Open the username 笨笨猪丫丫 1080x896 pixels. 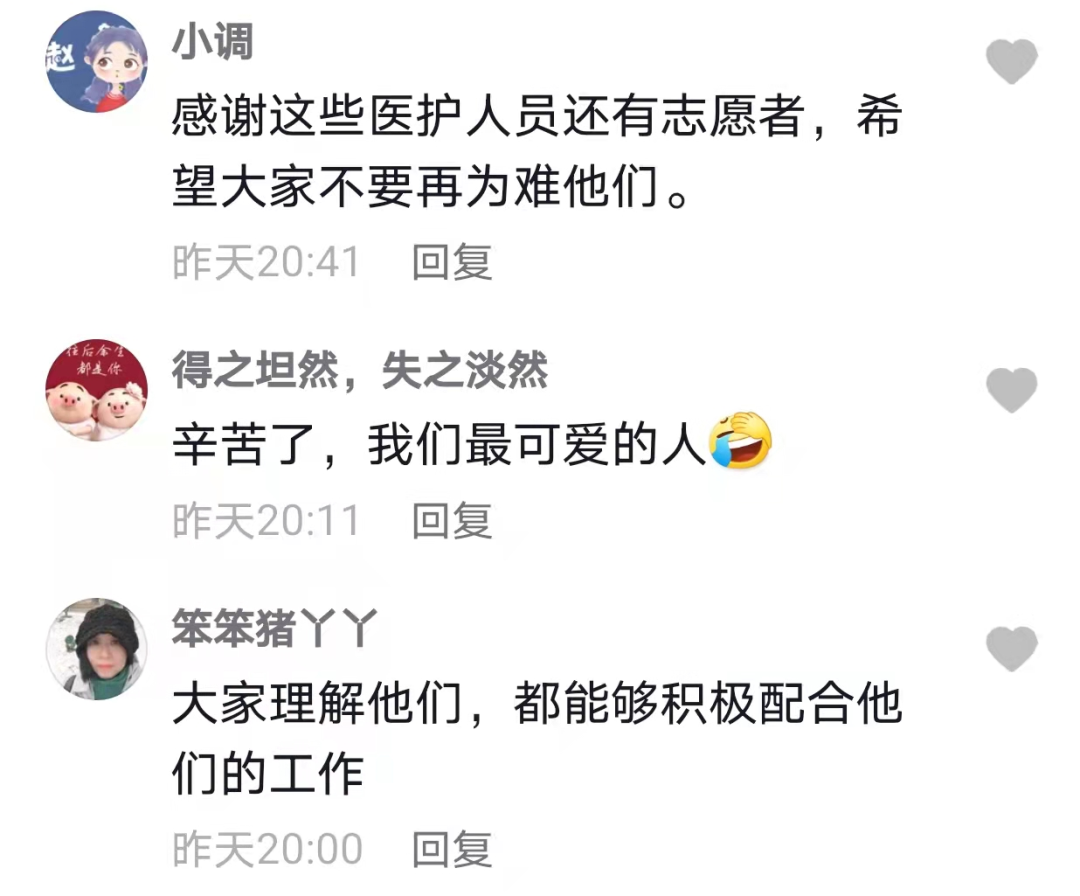274,628
